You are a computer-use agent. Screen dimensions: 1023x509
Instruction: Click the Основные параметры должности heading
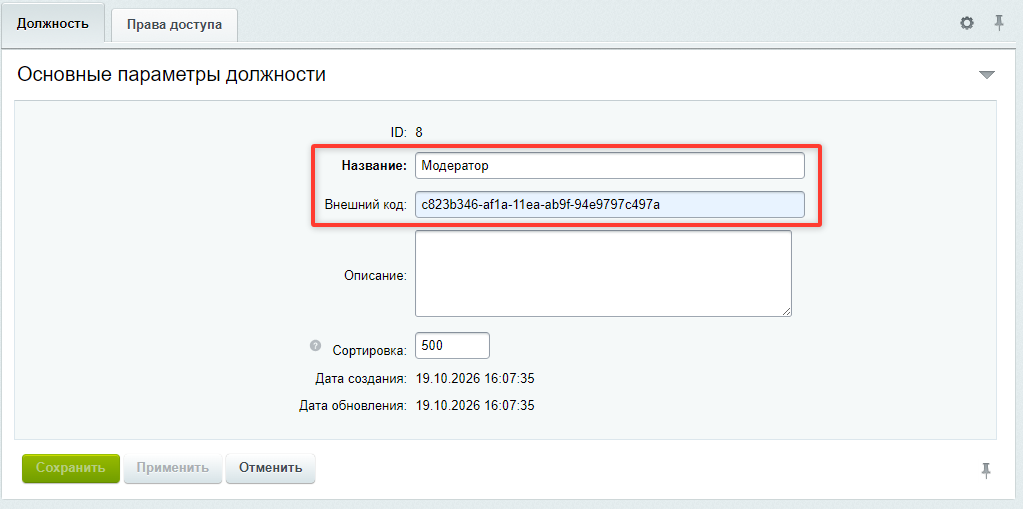tap(172, 74)
